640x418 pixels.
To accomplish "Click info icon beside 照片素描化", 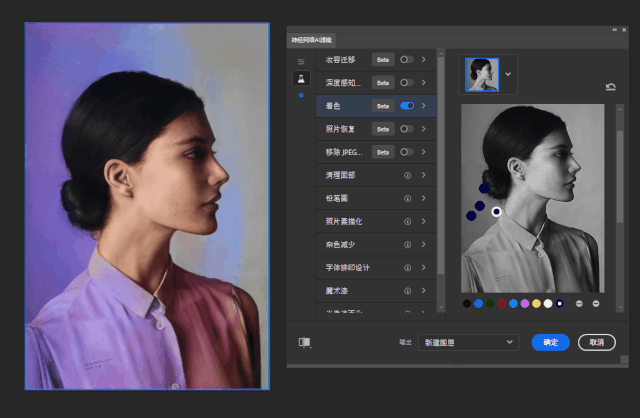I will 408,221.
